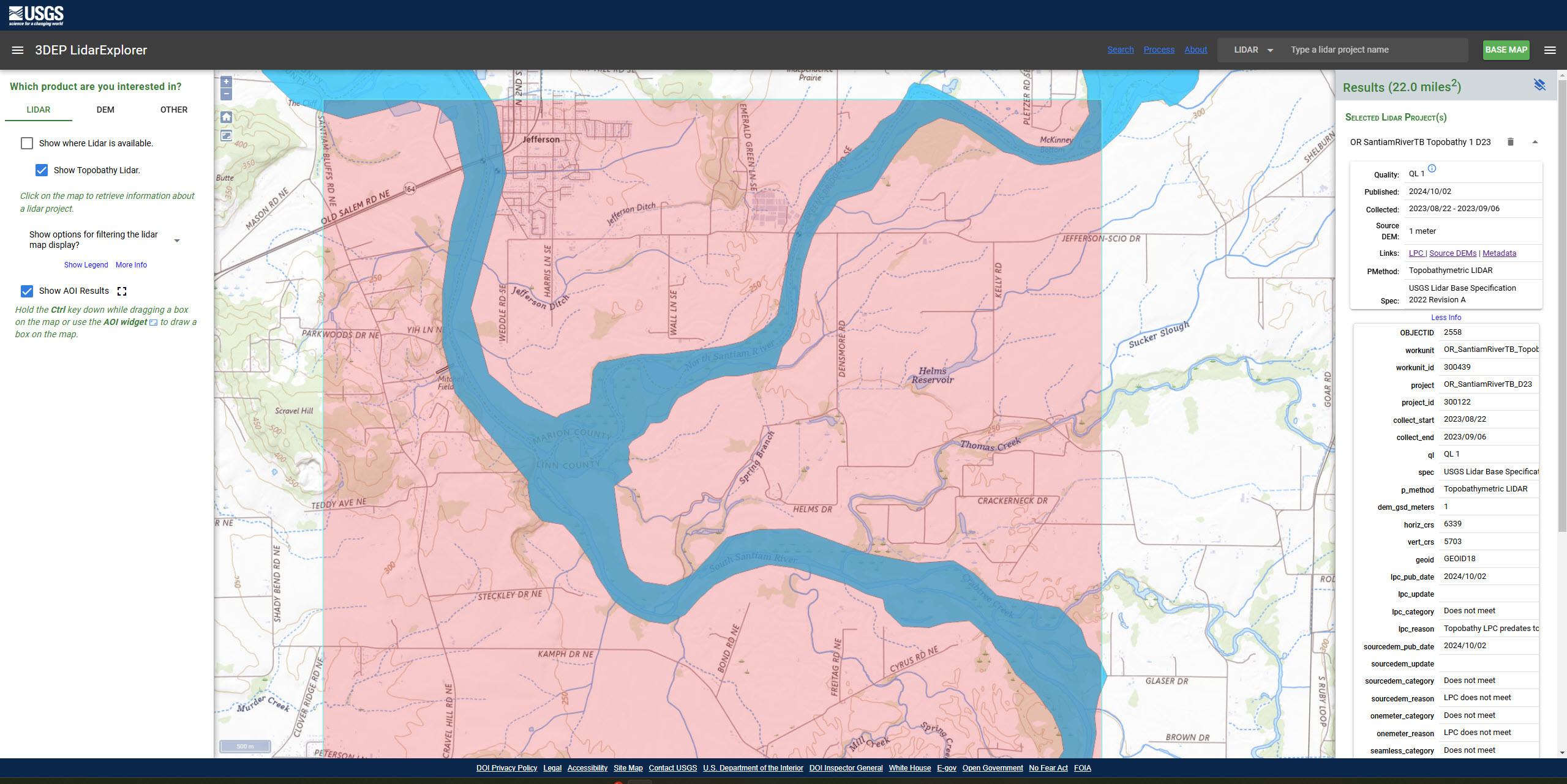Viewport: 1567px width, 784px height.
Task: Click the map home extent button
Action: click(226, 117)
